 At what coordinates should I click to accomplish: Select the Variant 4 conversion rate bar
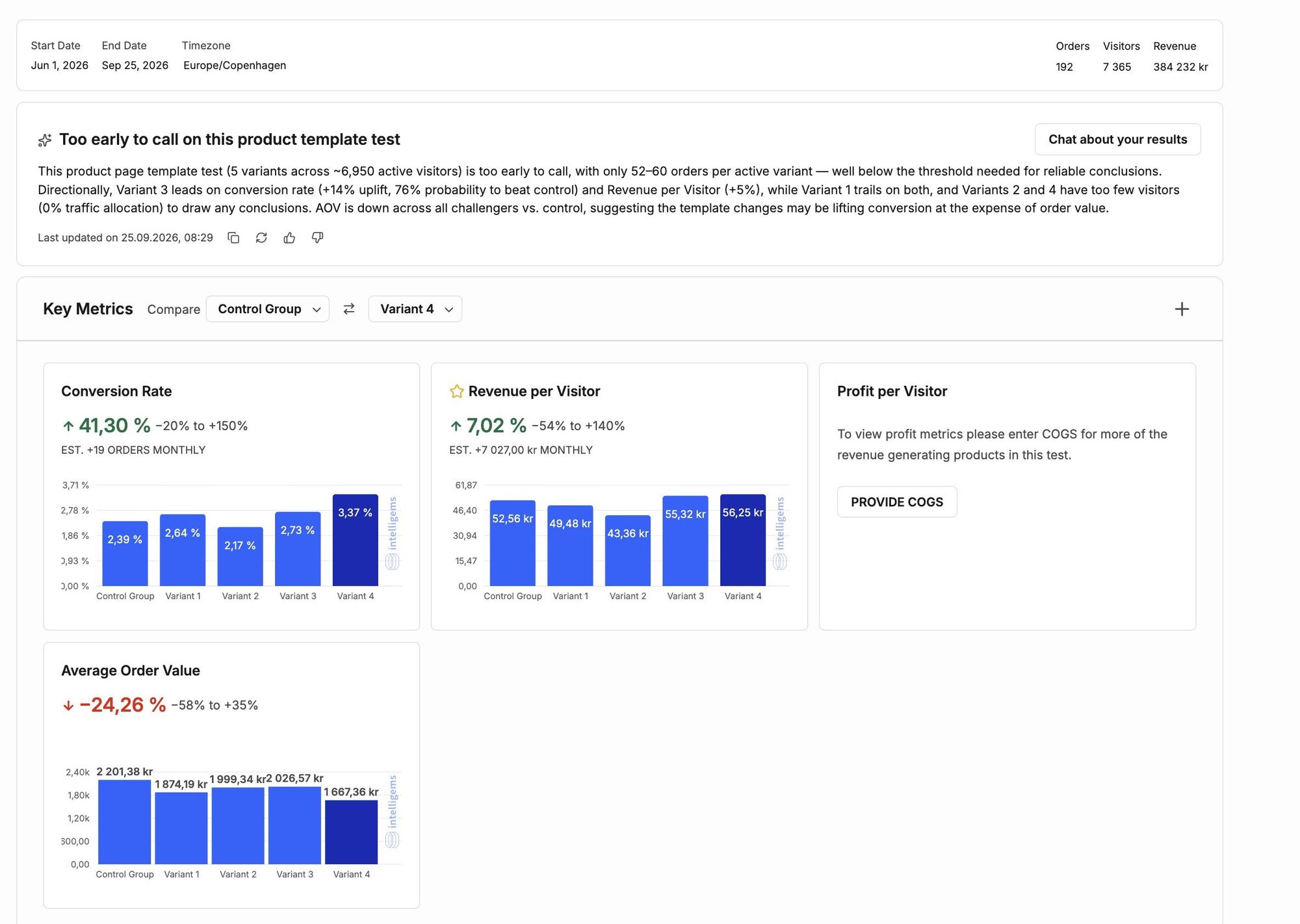tap(356, 540)
